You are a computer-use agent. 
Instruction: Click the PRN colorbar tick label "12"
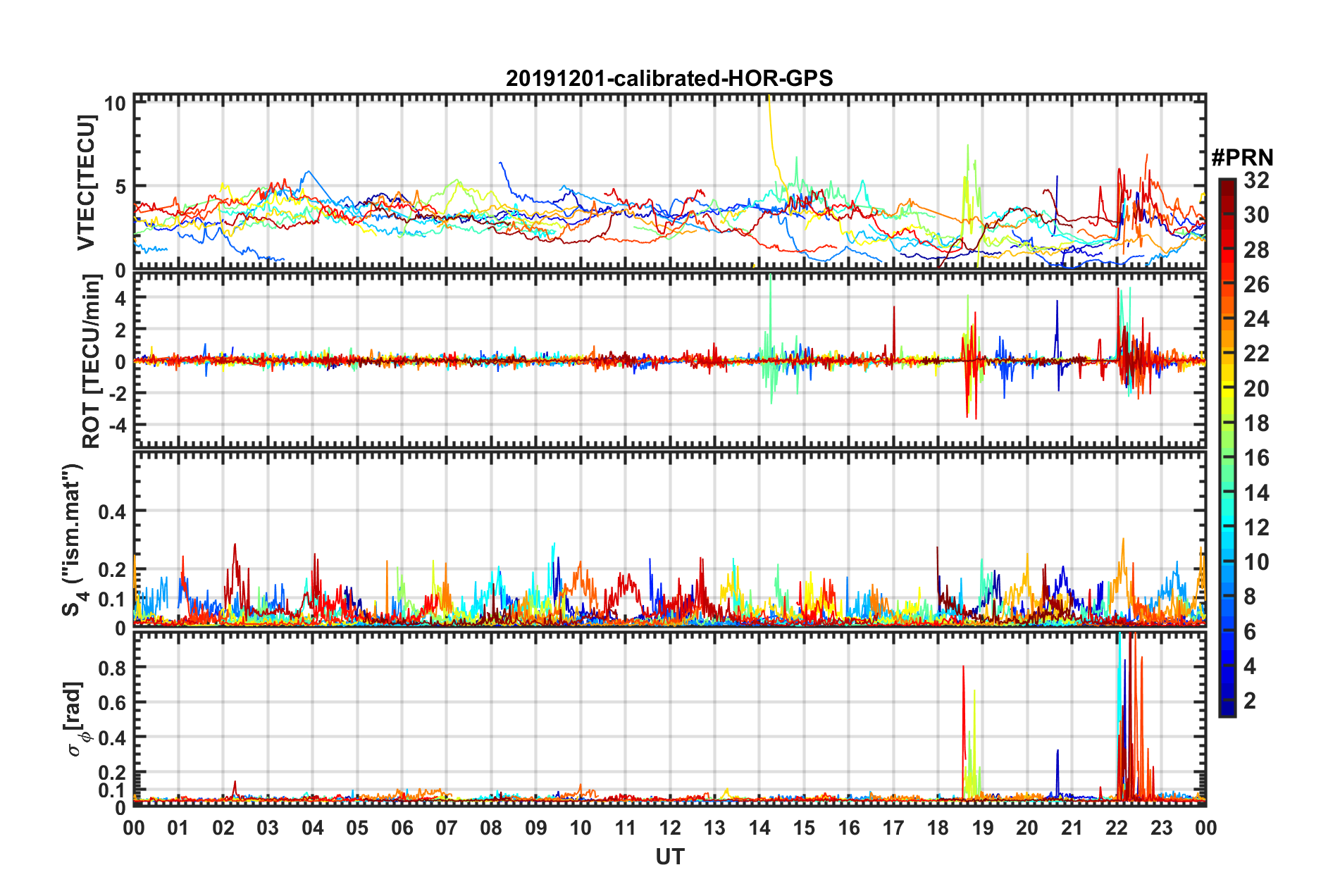click(1256, 528)
